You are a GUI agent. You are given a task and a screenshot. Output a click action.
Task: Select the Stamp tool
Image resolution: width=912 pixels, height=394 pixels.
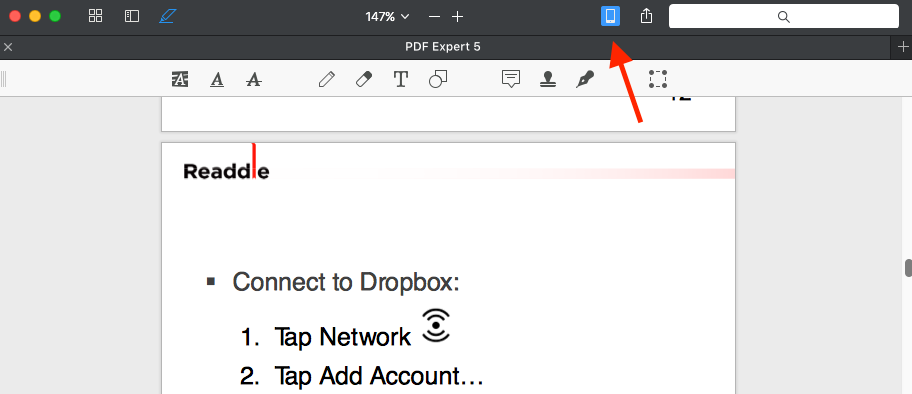(x=547, y=79)
